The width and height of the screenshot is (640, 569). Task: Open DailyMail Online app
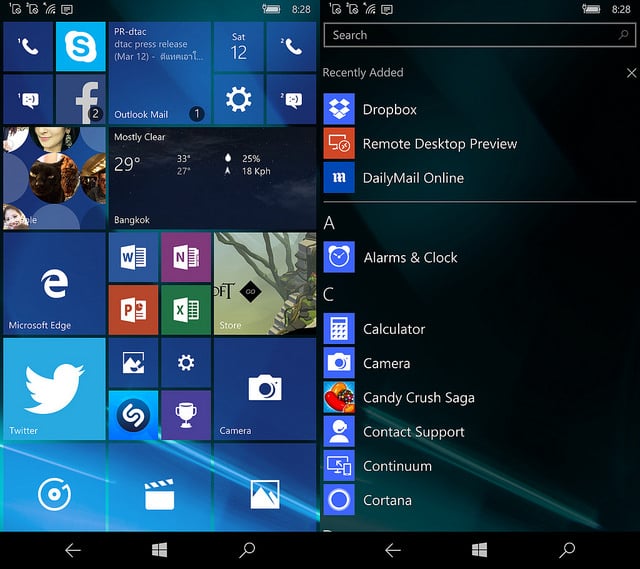pyautogui.click(x=480, y=178)
